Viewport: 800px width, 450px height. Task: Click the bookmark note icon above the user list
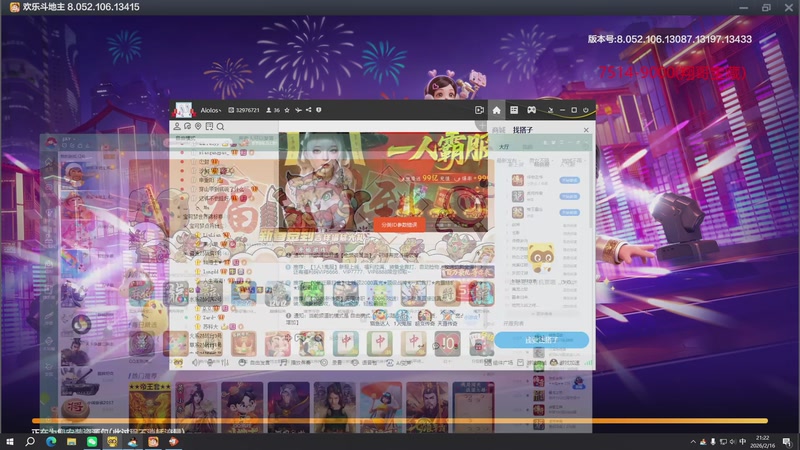point(209,126)
